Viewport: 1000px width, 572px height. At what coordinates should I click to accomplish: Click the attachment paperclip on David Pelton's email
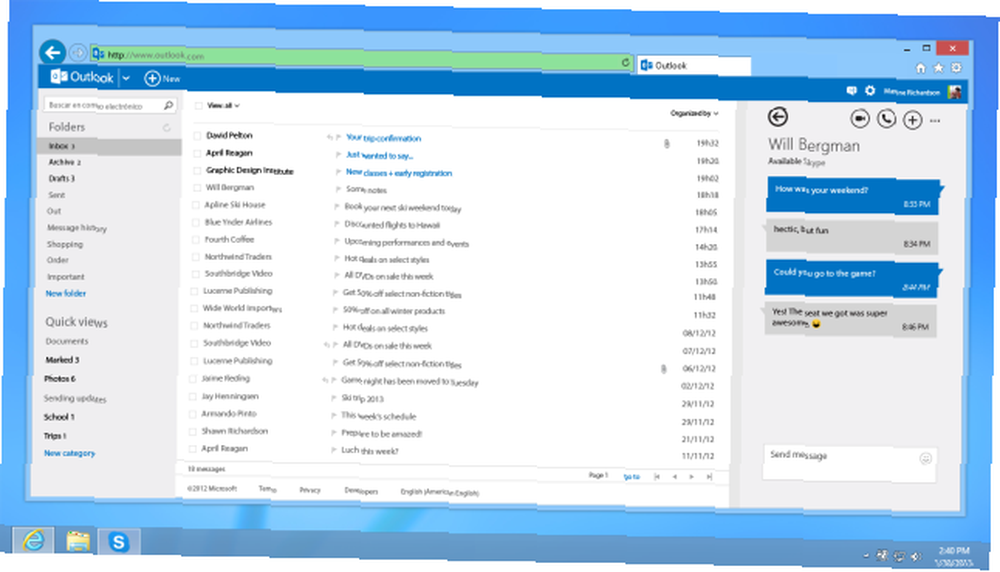(x=666, y=143)
